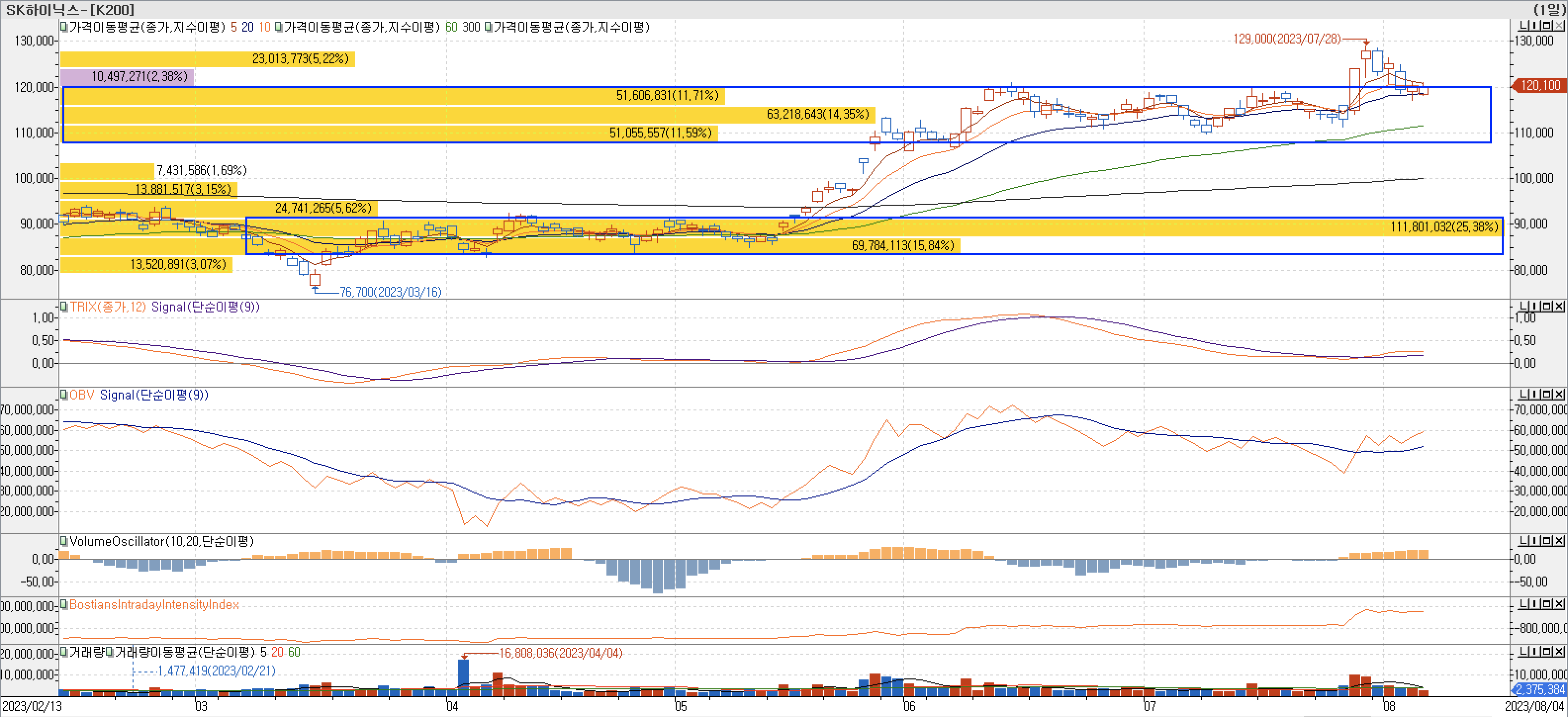
Task: Click the BostiansIntradayIntensityIndex indicator label
Action: pos(154,604)
